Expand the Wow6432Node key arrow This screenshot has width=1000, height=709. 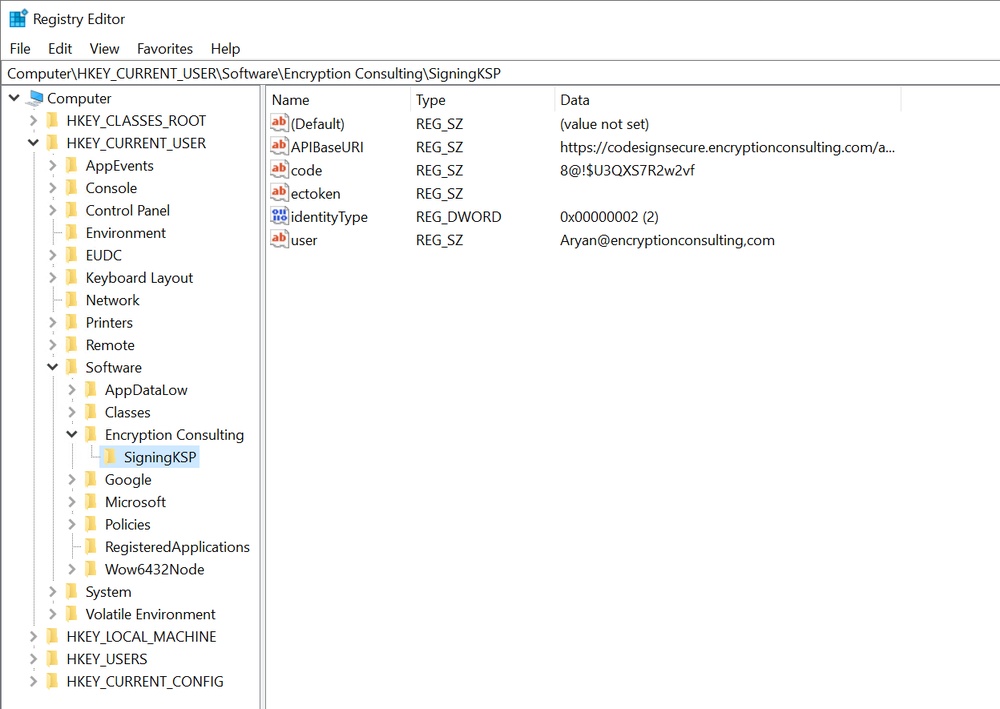click(x=71, y=569)
